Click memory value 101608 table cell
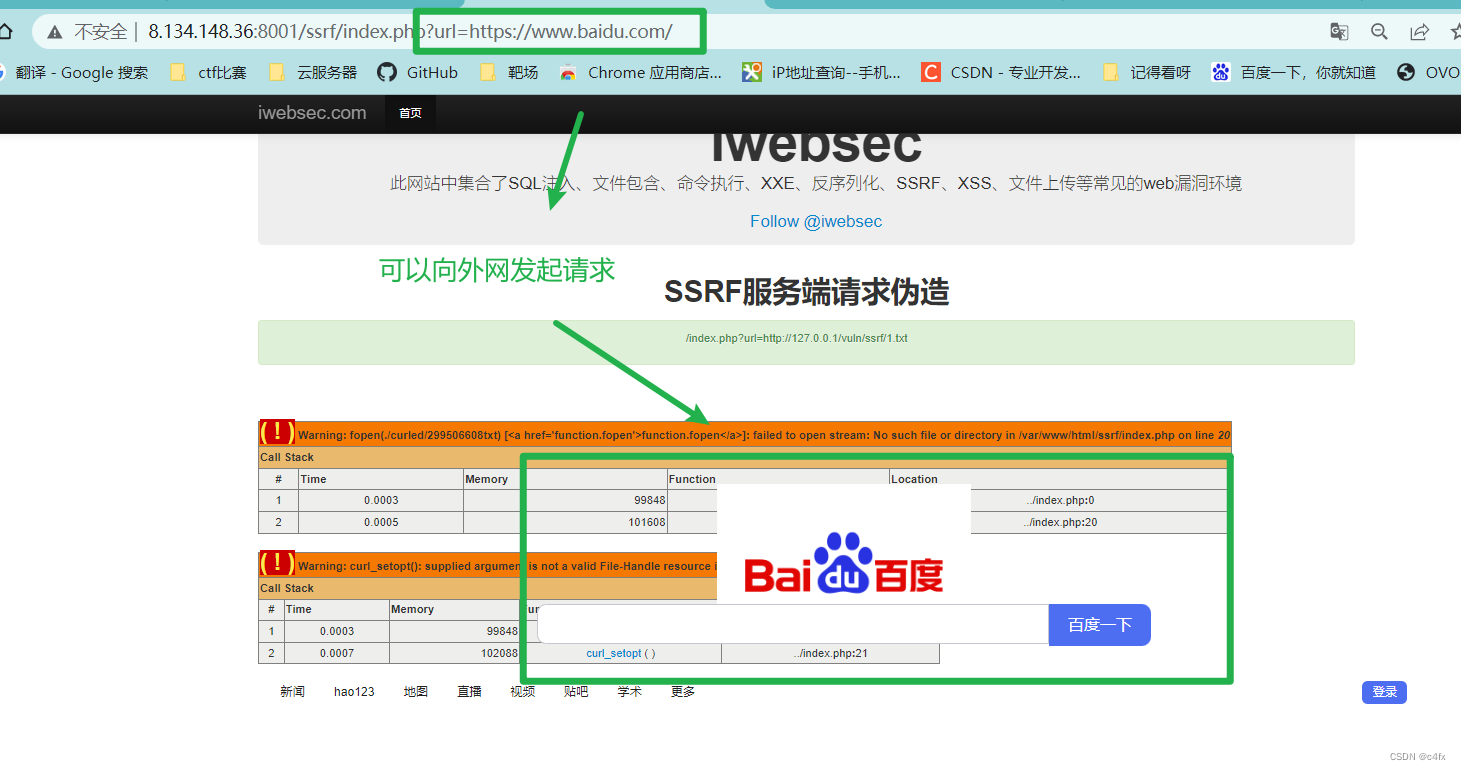Image resolution: width=1461 pixels, height=770 pixels. [565, 522]
